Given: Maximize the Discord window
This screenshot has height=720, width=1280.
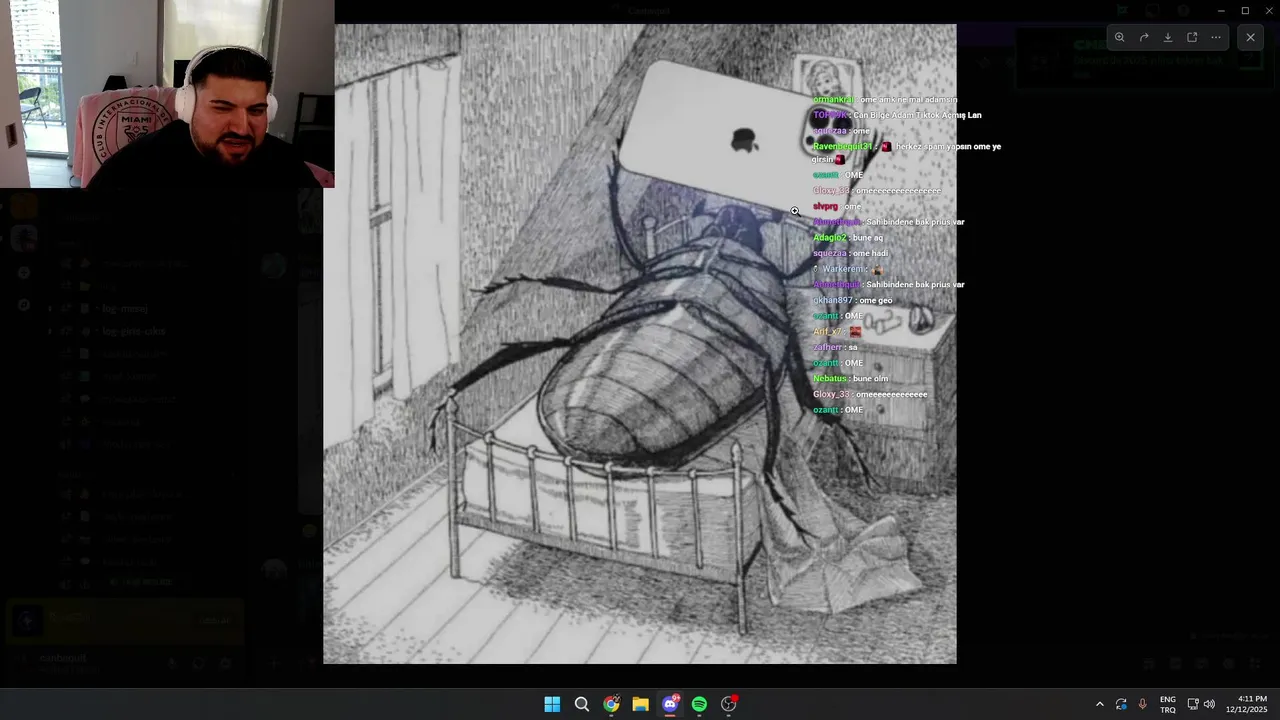Looking at the screenshot, I should [x=1245, y=11].
